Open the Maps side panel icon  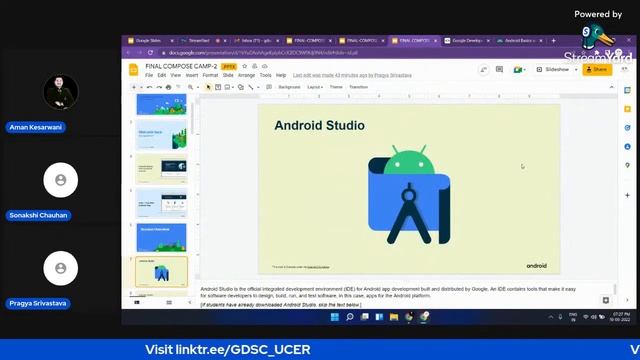coord(627,165)
